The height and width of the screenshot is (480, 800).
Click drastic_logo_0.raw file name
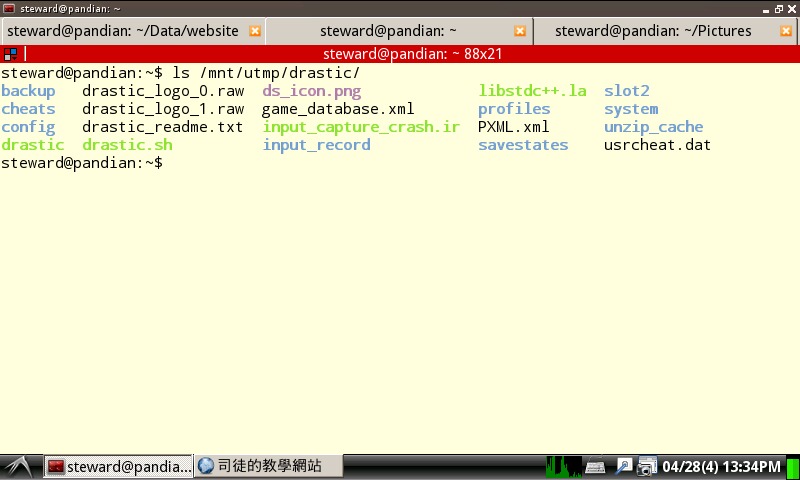(x=163, y=91)
